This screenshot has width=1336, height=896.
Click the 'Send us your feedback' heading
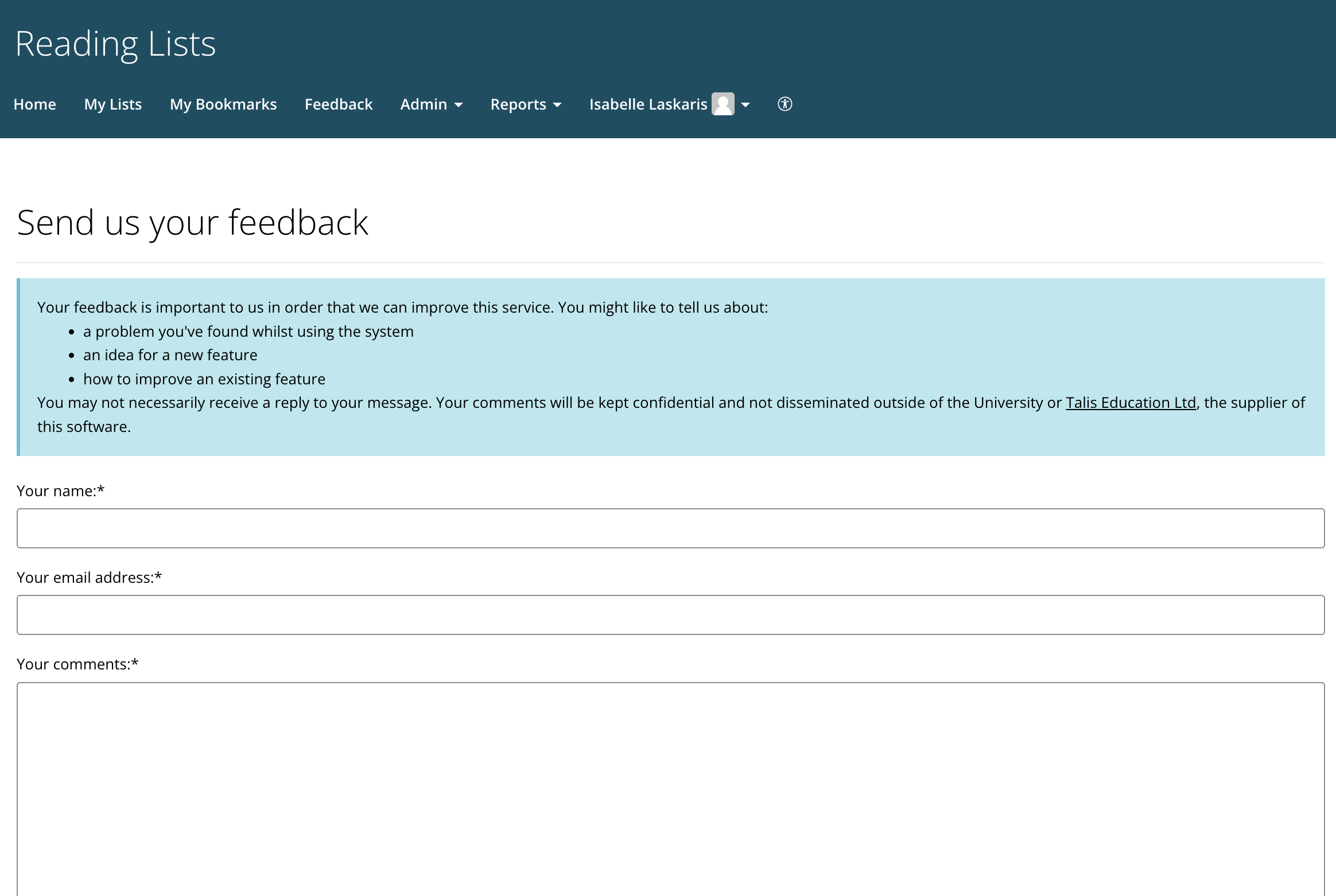pos(193,223)
